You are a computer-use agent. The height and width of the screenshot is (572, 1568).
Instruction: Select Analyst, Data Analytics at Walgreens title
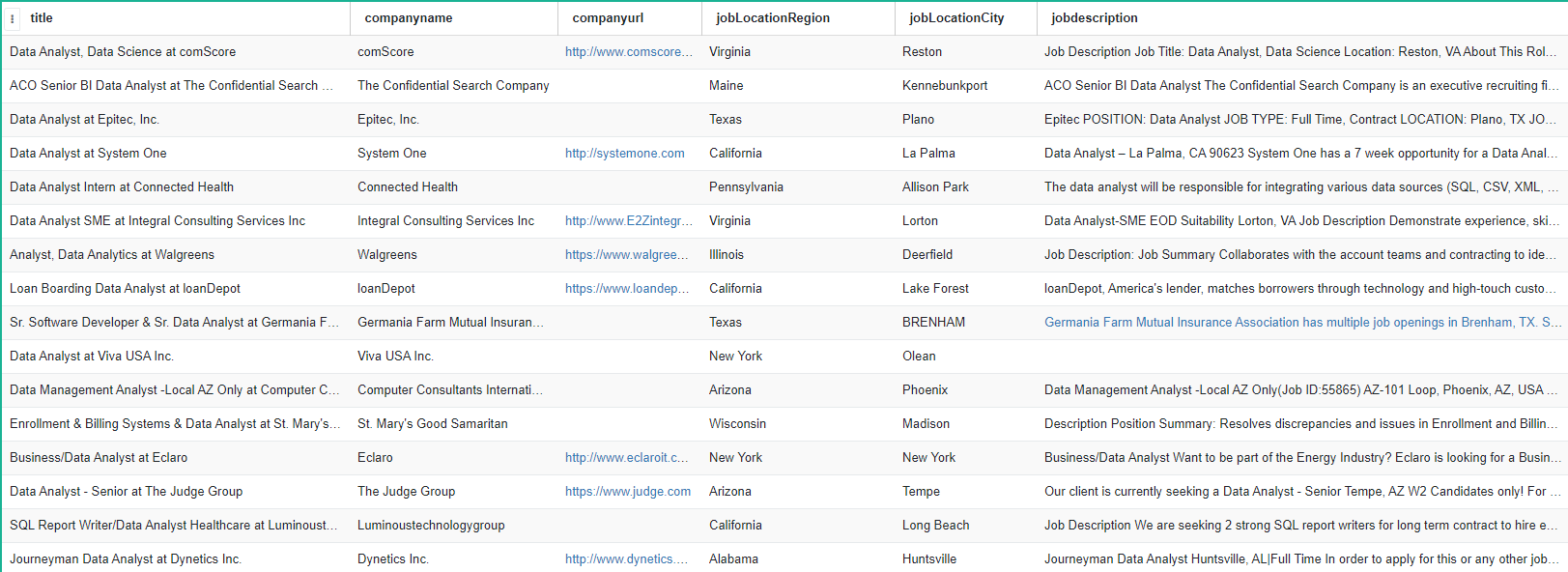pyautogui.click(x=112, y=255)
